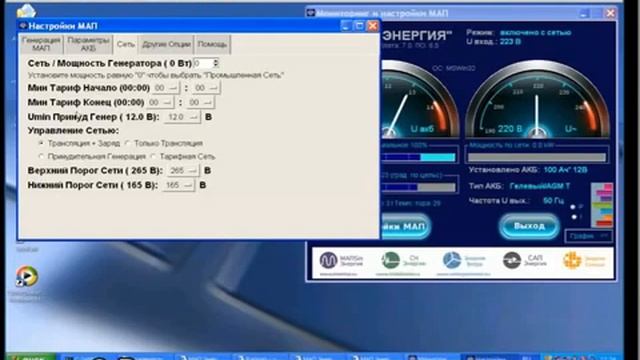Open the Параметры АКБ tab

(x=88, y=44)
